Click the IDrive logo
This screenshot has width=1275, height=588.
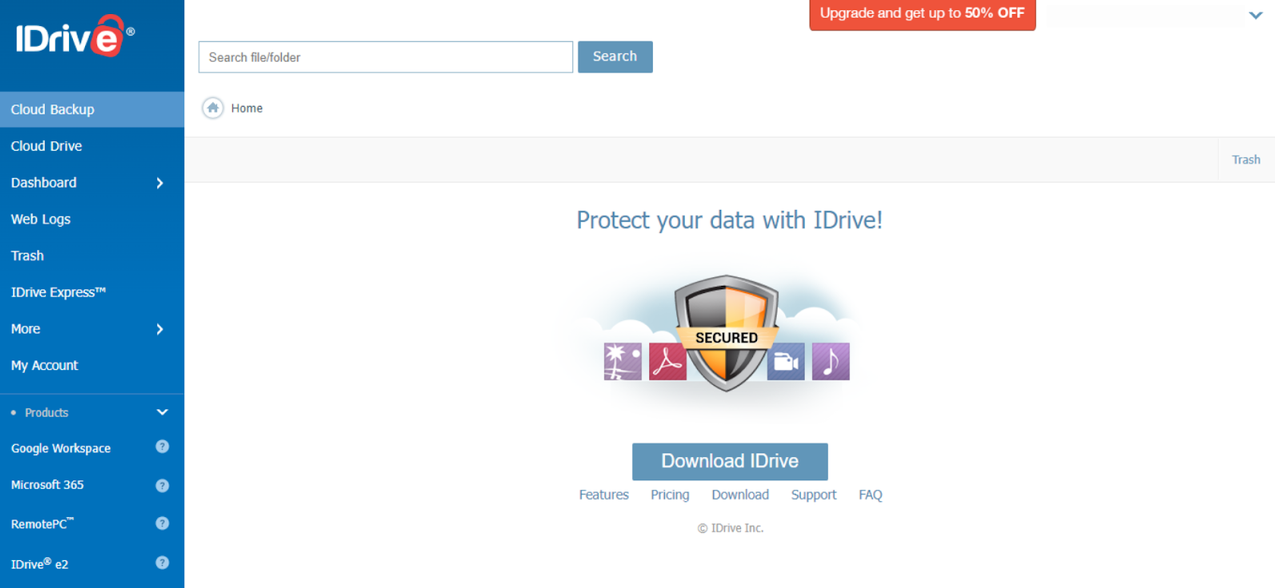point(75,36)
